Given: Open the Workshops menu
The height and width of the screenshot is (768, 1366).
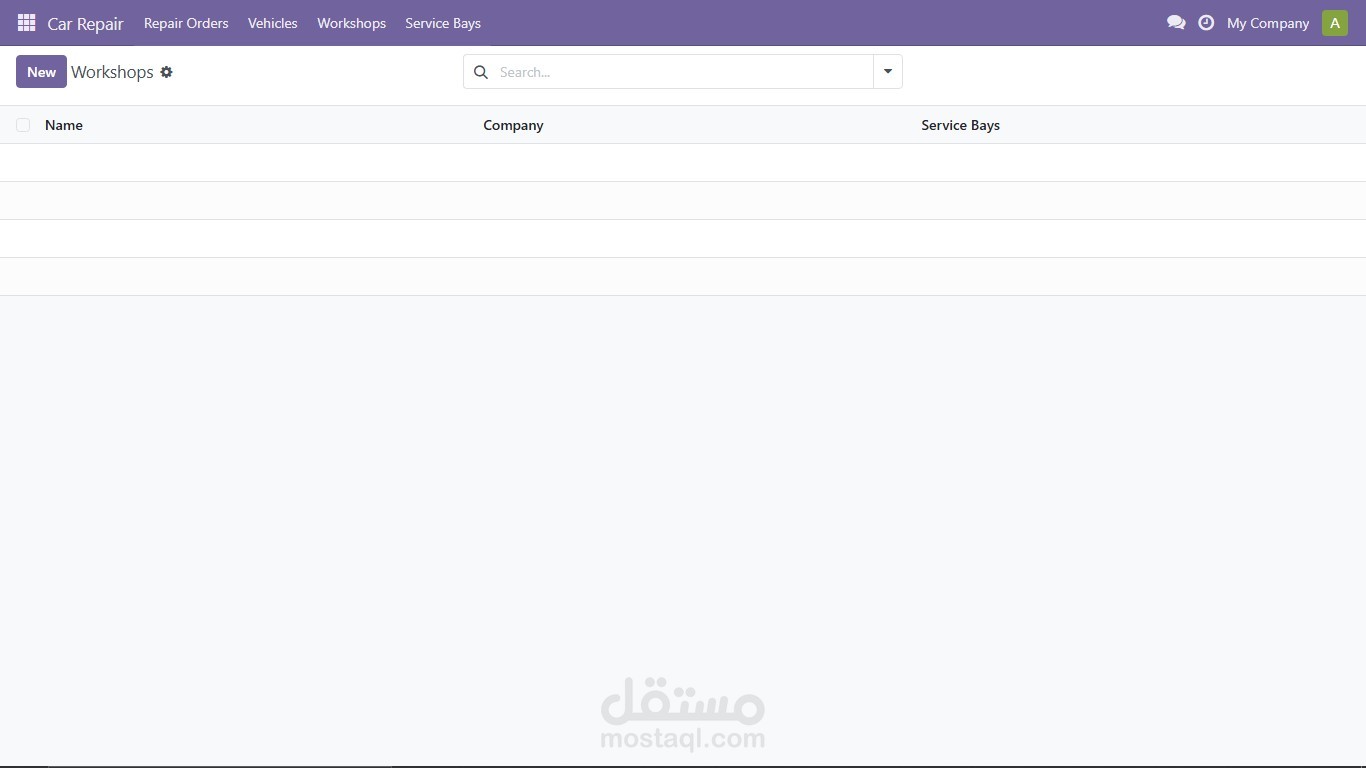Looking at the screenshot, I should point(351,23).
